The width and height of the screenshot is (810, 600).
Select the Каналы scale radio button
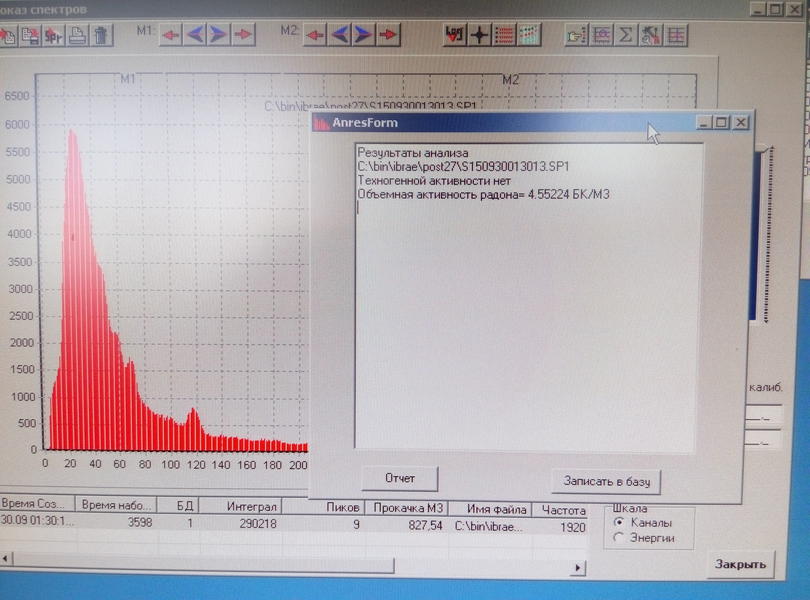click(619, 522)
